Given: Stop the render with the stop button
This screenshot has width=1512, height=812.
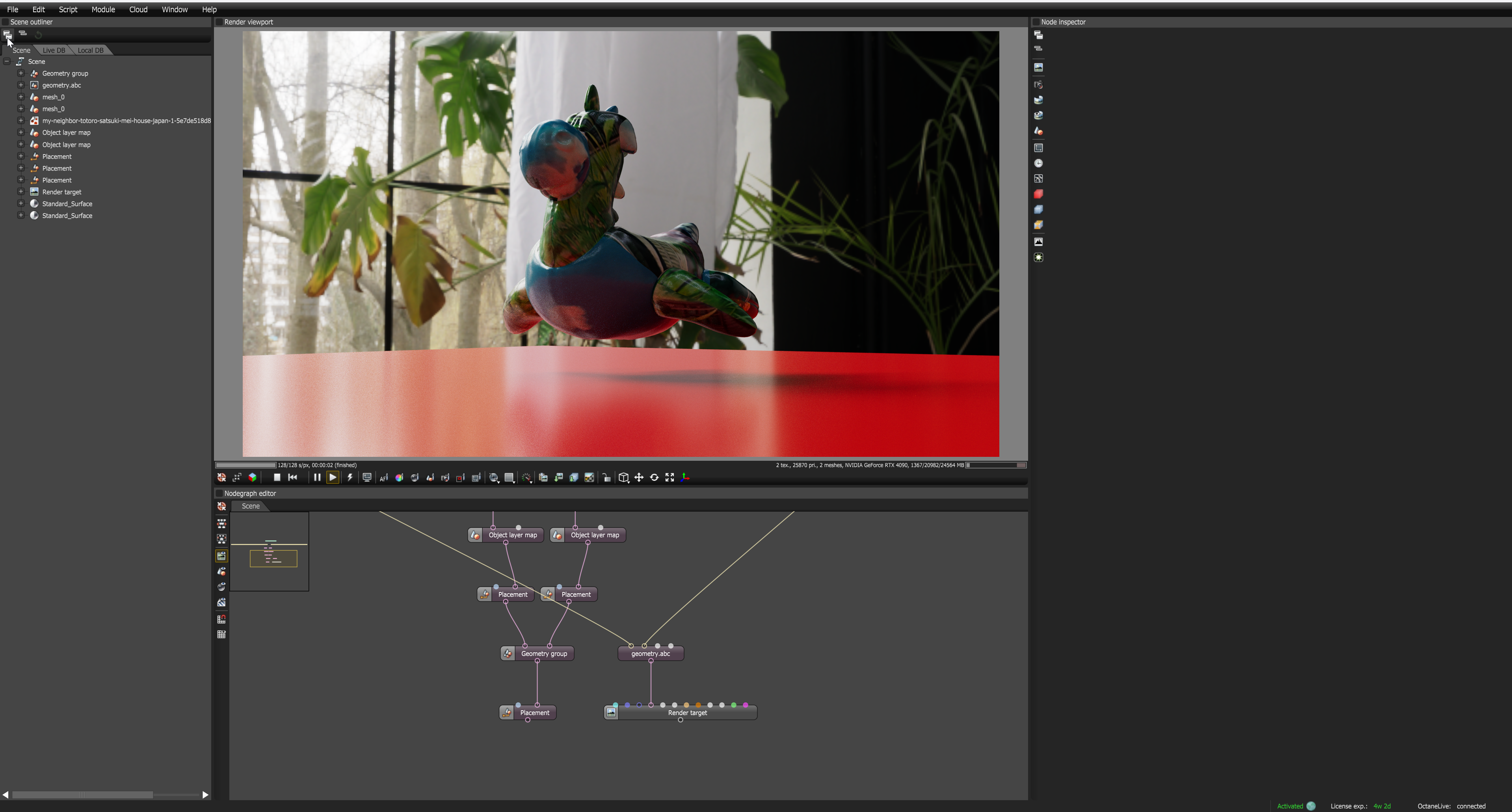Looking at the screenshot, I should (277, 477).
